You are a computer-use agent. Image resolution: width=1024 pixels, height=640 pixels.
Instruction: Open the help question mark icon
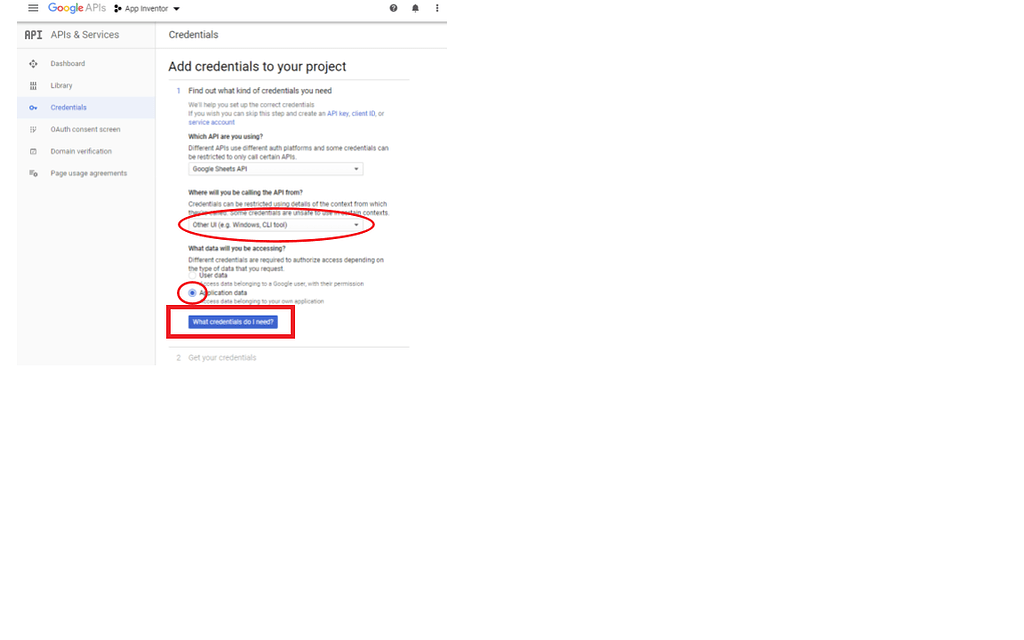pyautogui.click(x=393, y=8)
